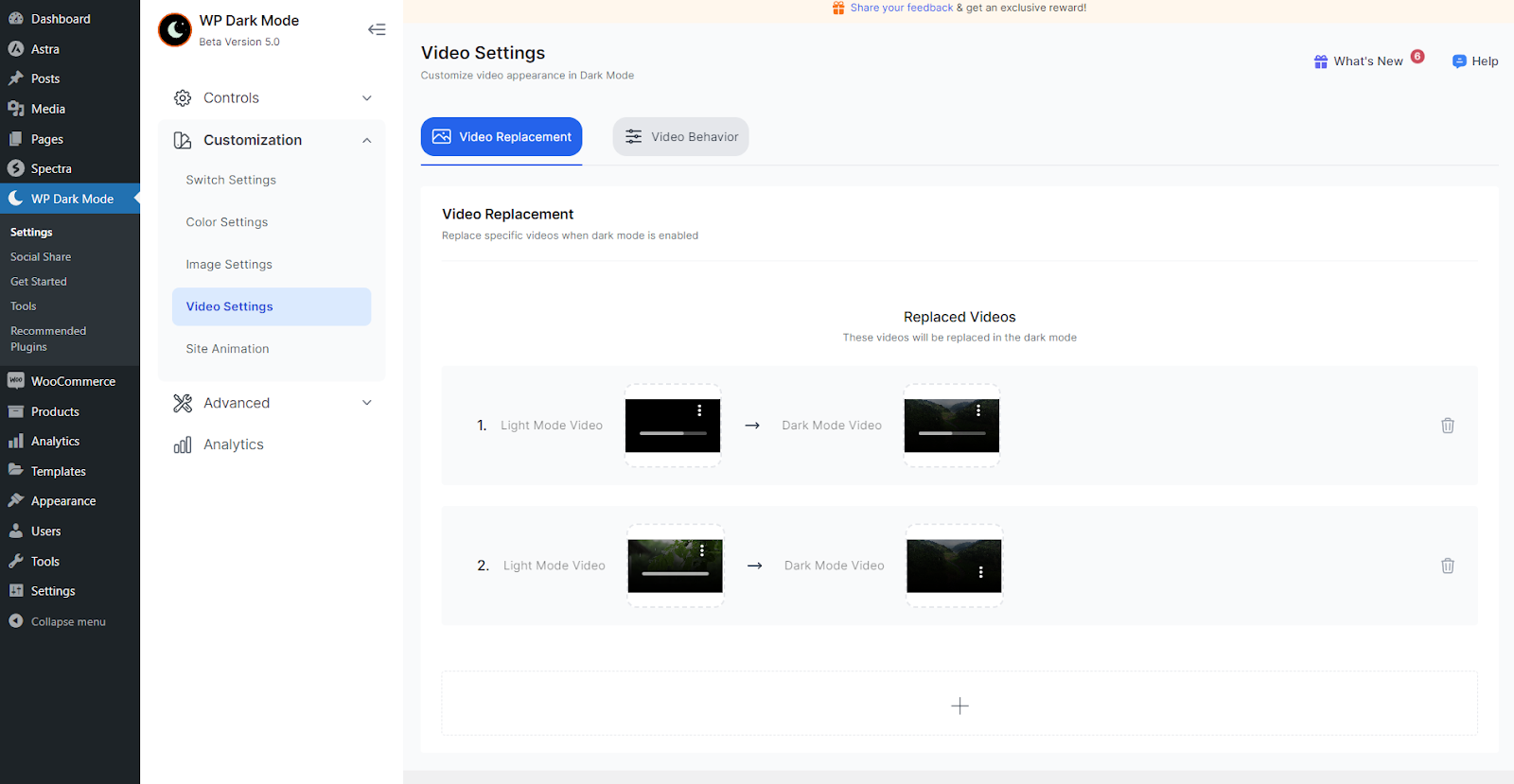Open options menu on row 2 light mode video

pyautogui.click(x=702, y=550)
